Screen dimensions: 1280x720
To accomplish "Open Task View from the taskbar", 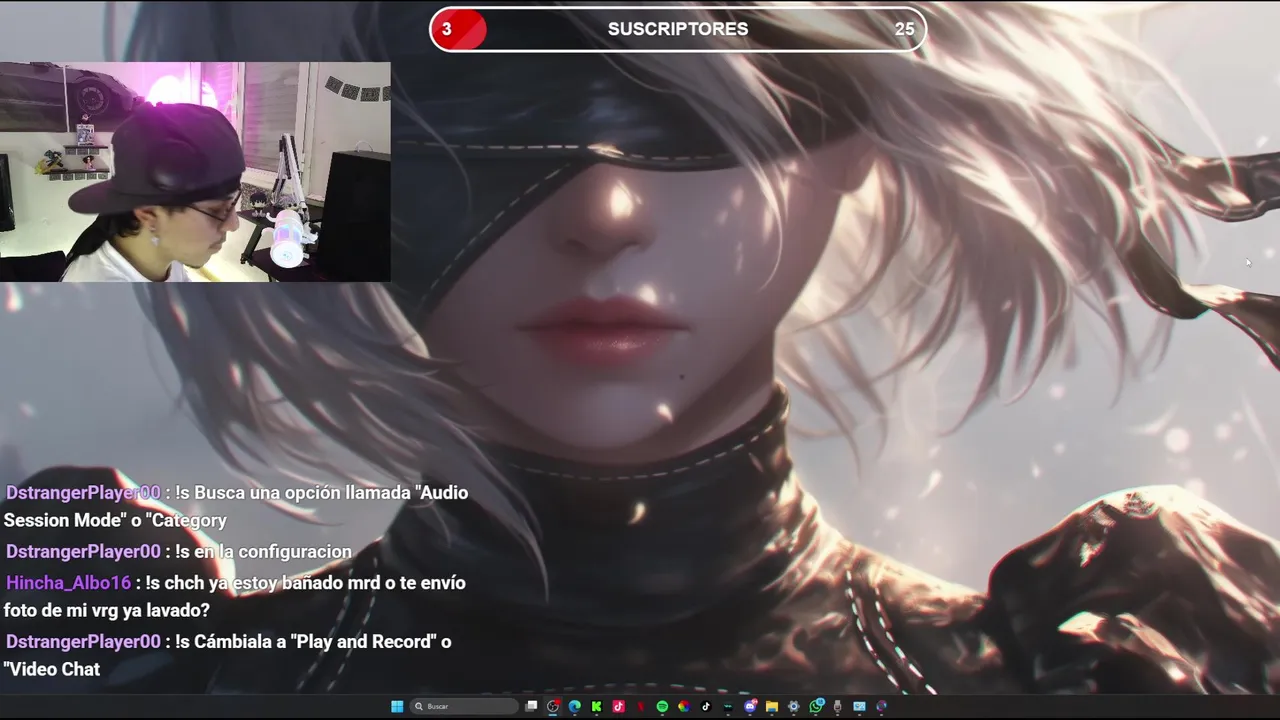I will (531, 706).
